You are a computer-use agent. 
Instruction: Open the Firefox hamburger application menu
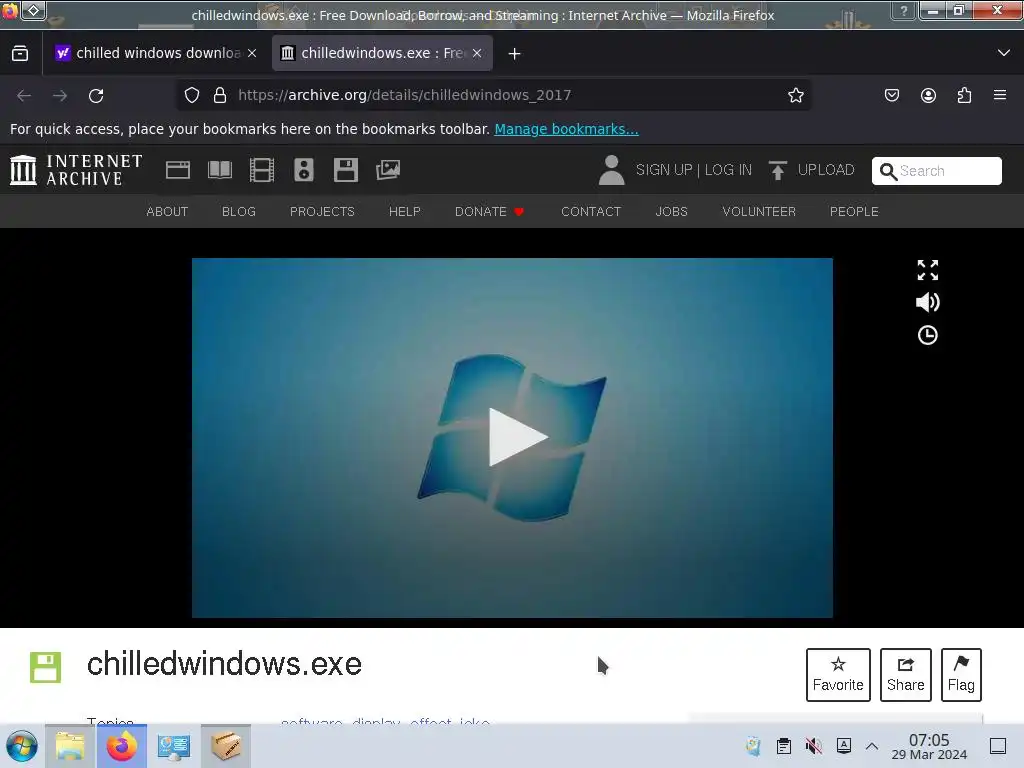[1000, 95]
